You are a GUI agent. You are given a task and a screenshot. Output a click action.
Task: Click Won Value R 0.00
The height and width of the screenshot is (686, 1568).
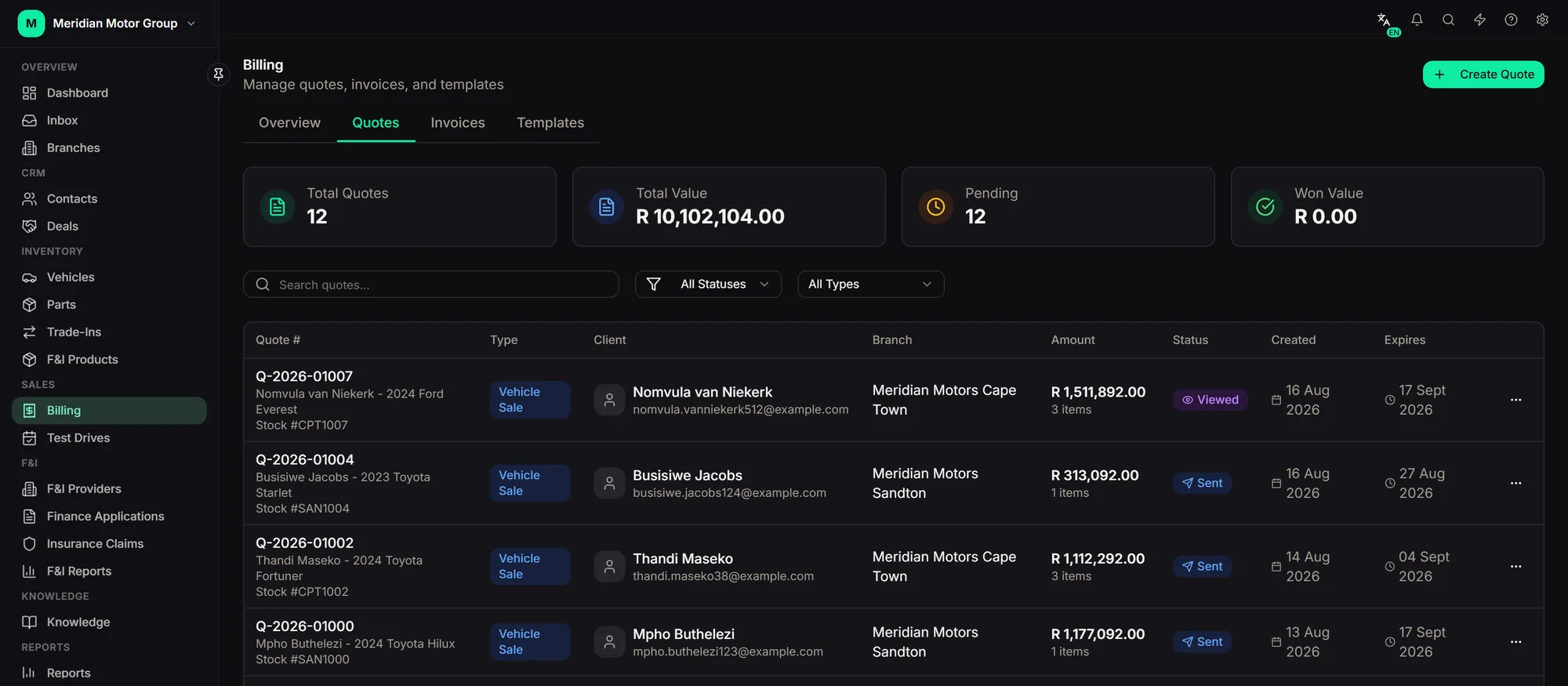(1325, 216)
